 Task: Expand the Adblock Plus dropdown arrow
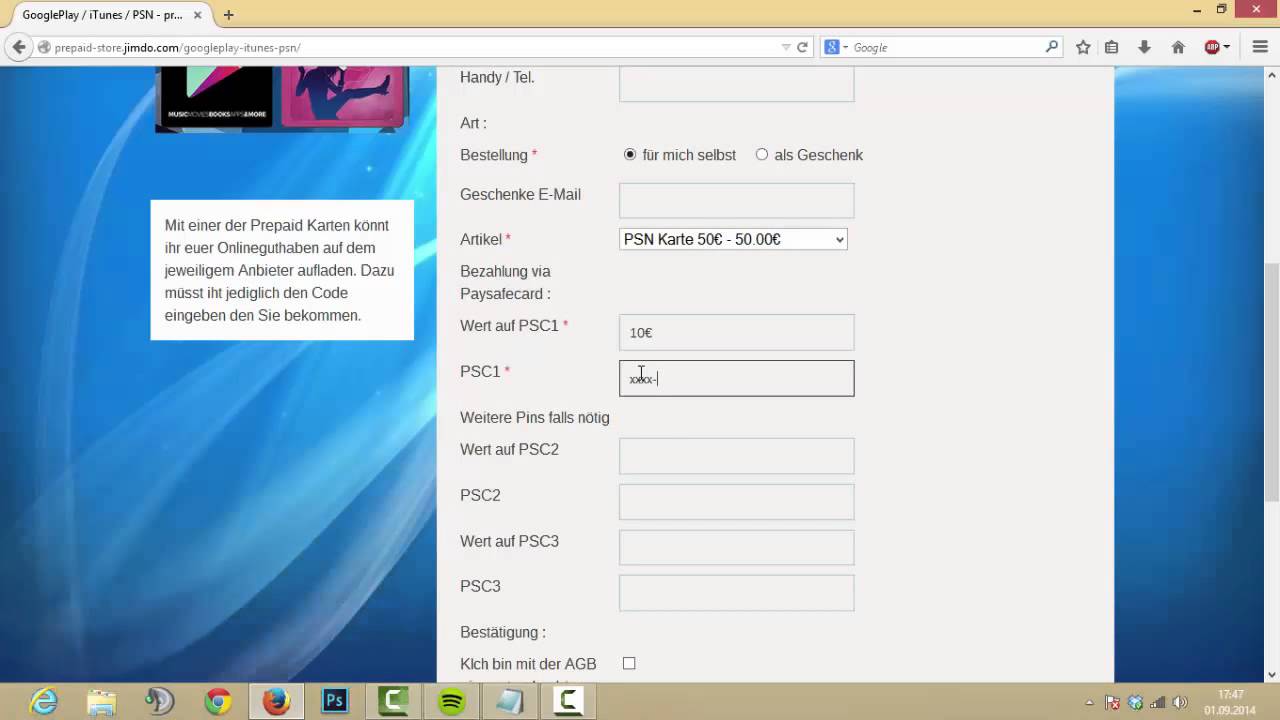[1226, 47]
